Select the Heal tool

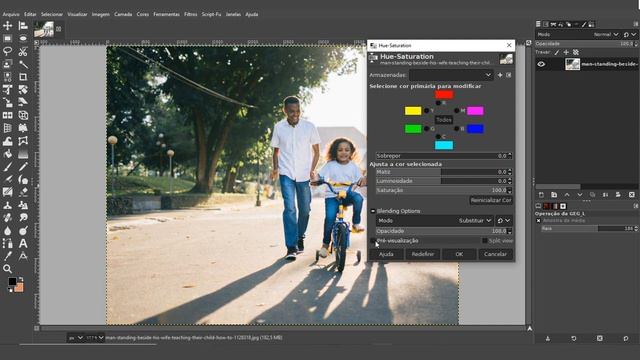pos(7,218)
